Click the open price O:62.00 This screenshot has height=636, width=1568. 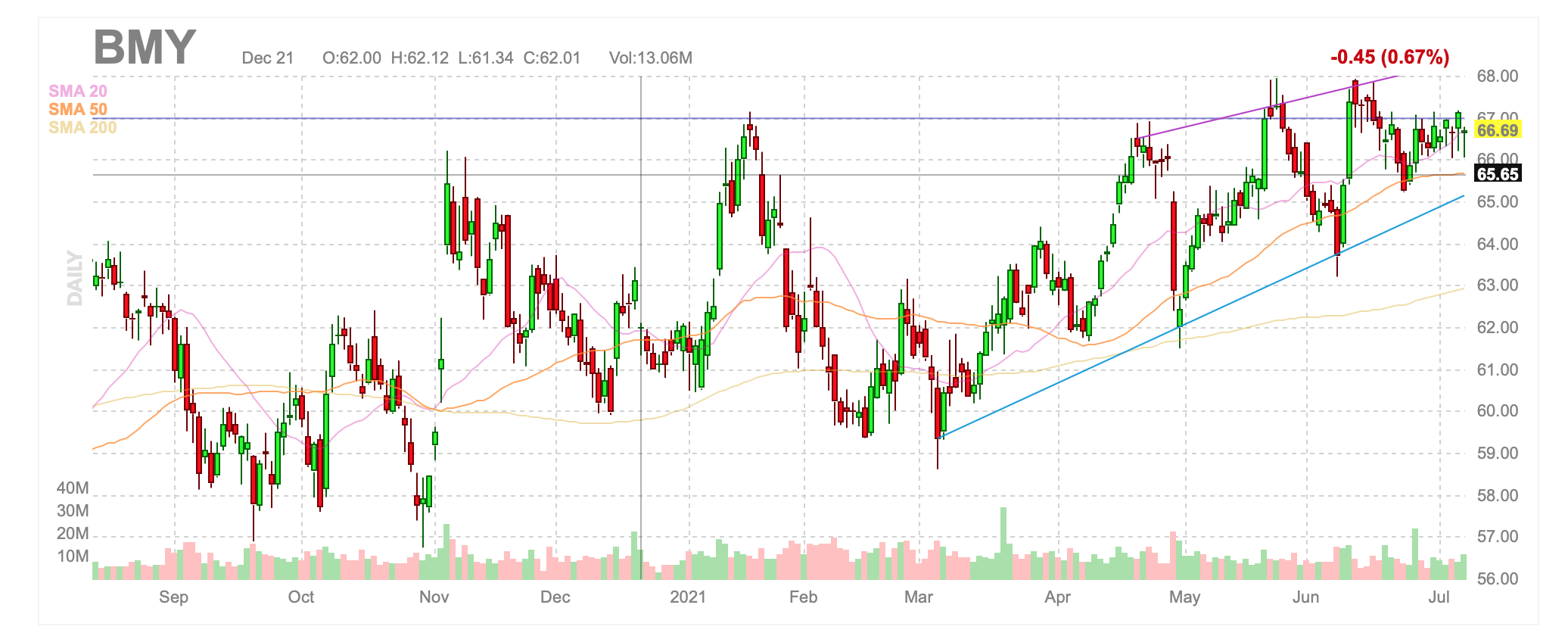(352, 58)
